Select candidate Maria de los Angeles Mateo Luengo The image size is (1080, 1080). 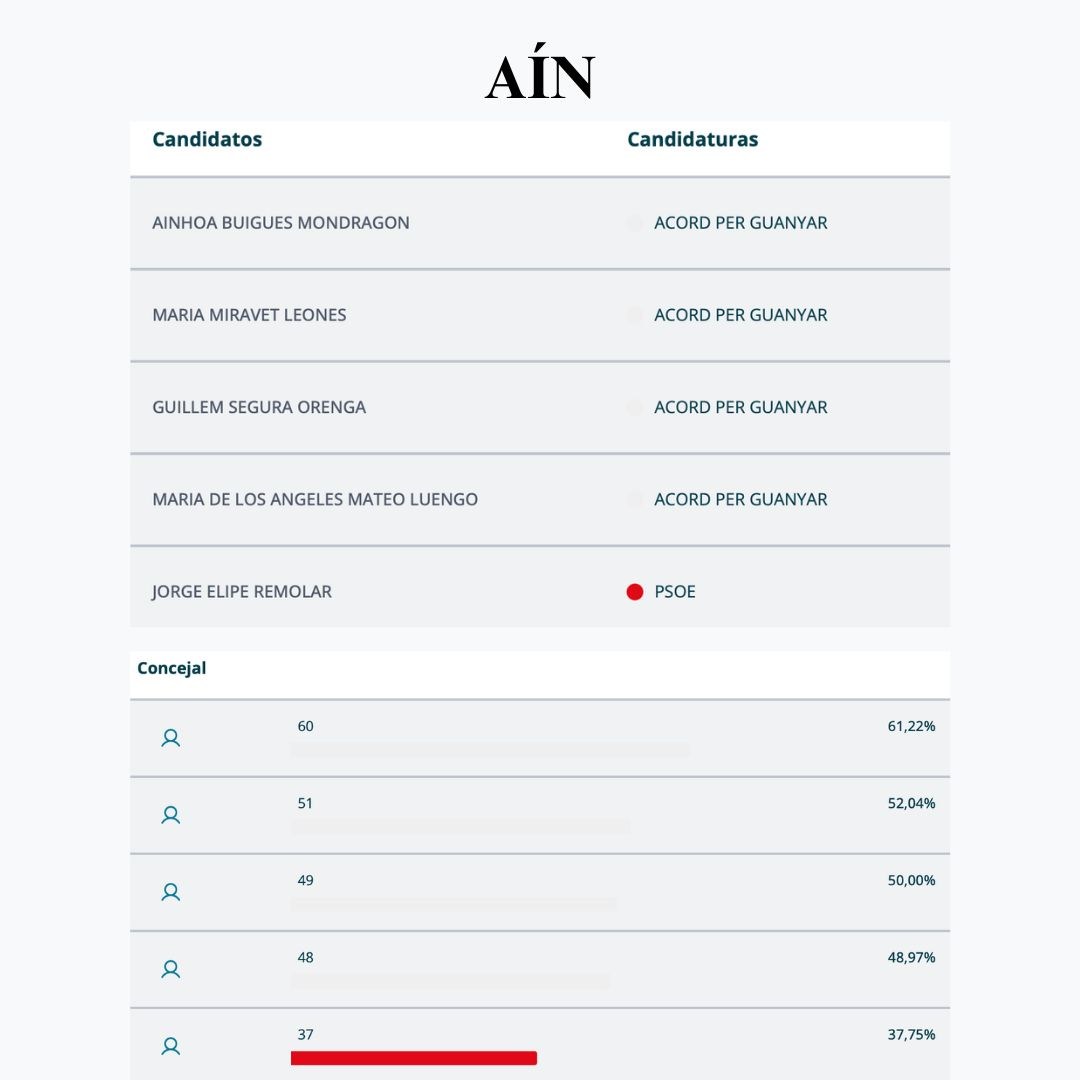coord(315,499)
